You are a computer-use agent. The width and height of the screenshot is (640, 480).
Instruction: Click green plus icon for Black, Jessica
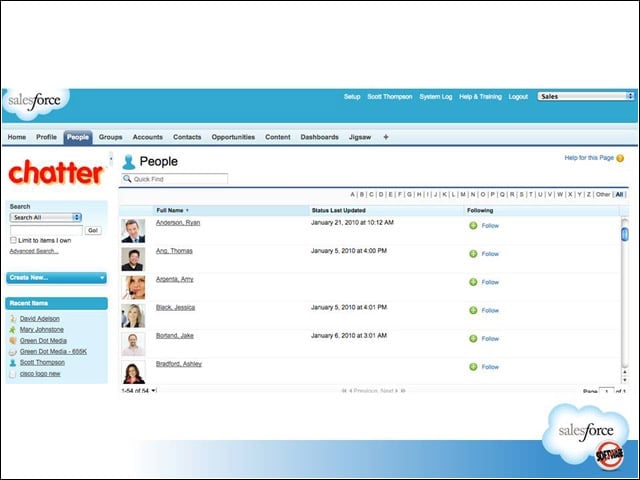tap(473, 310)
